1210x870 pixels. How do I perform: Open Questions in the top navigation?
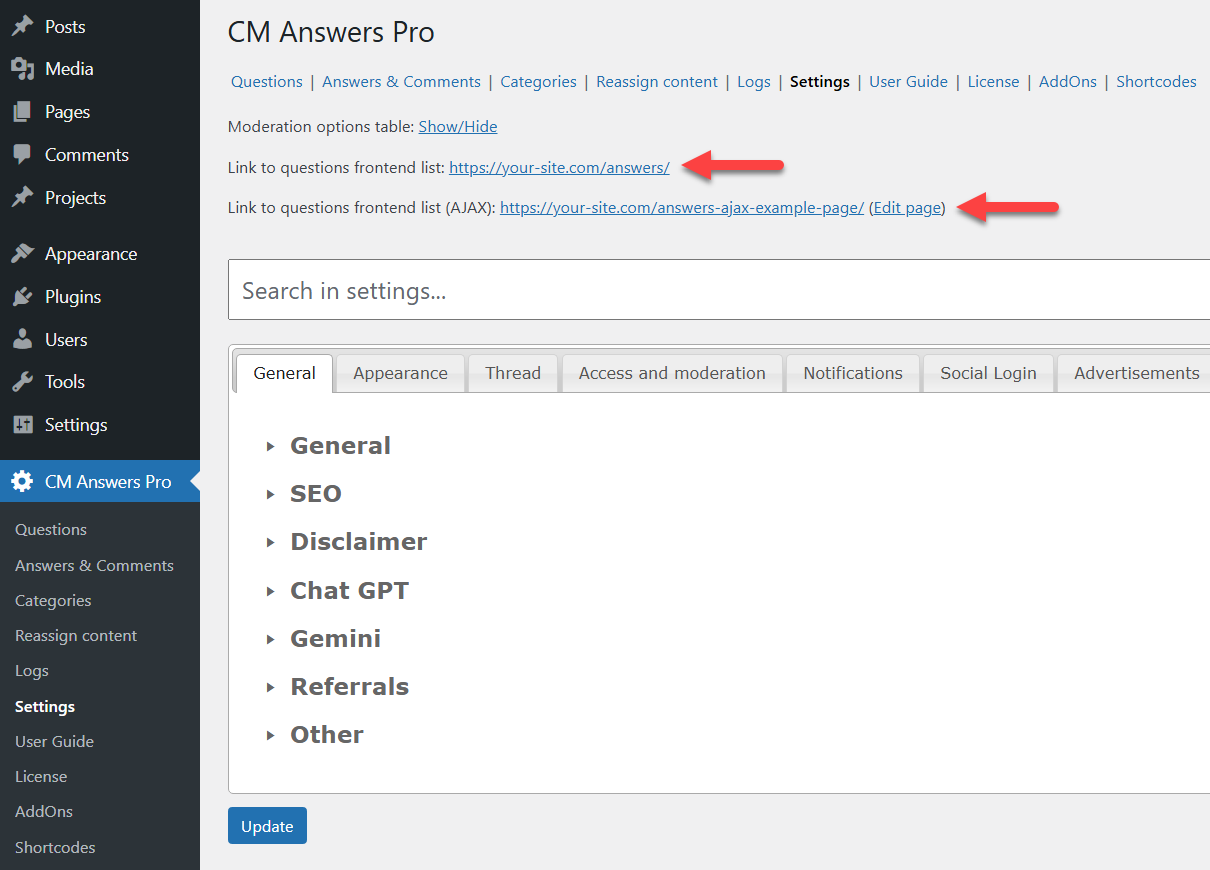click(267, 82)
